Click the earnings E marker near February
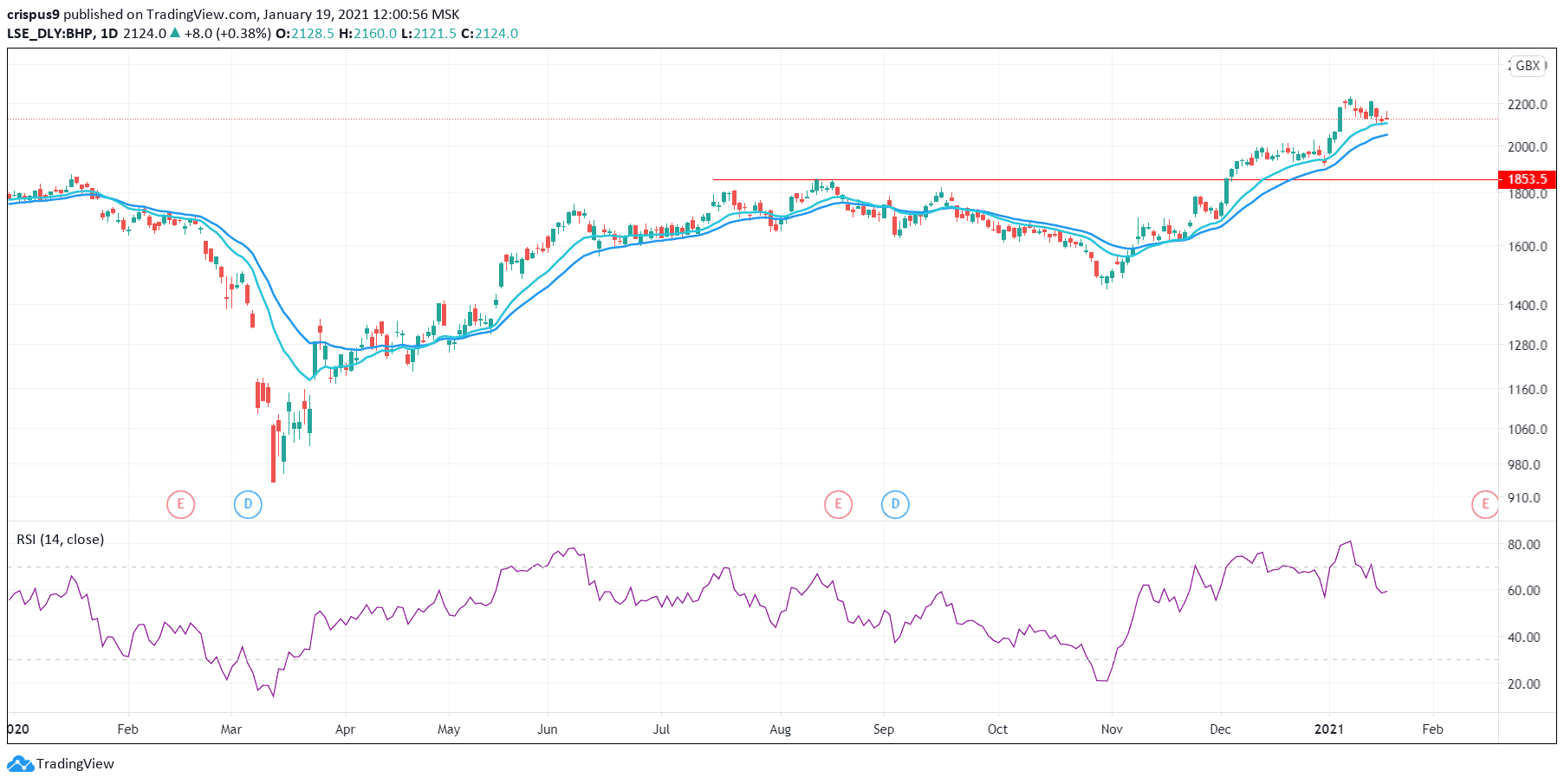The image size is (1564, 784). (x=180, y=504)
